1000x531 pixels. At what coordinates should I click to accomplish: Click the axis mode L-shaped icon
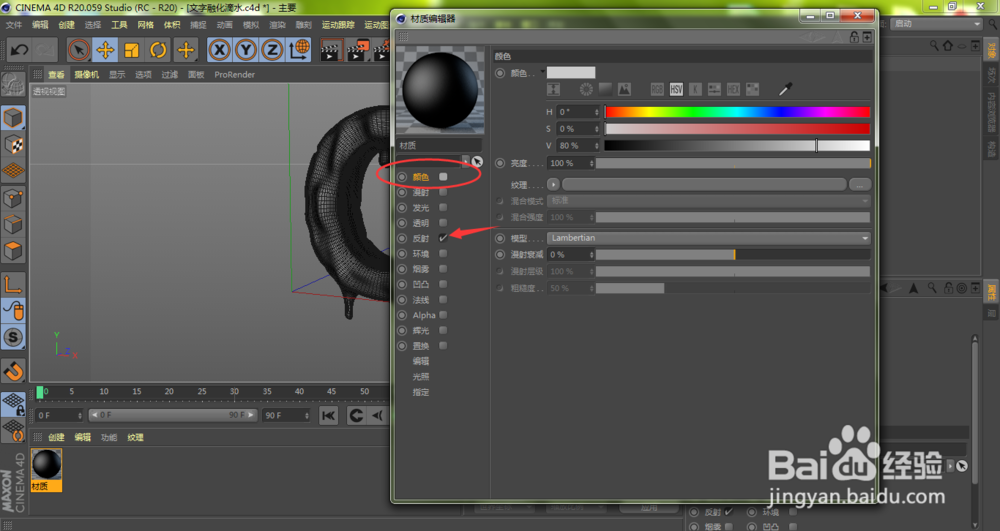[13, 284]
